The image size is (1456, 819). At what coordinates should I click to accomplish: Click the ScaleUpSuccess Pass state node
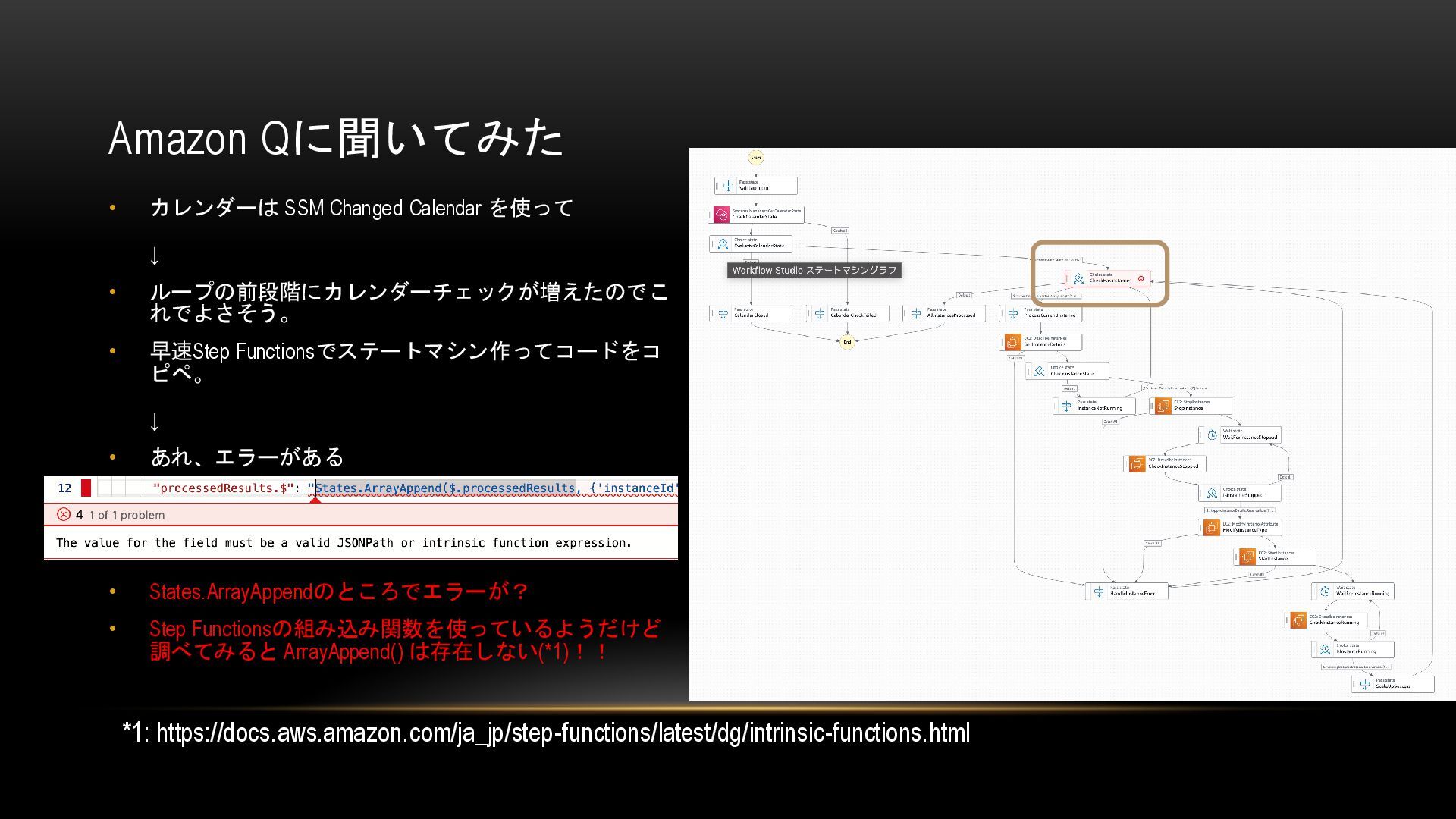1393,684
